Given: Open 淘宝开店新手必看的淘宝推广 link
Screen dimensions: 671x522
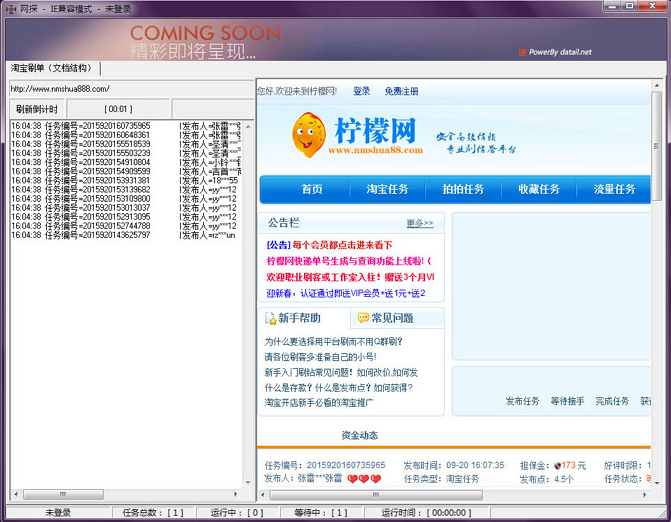Looking at the screenshot, I should (319, 403).
